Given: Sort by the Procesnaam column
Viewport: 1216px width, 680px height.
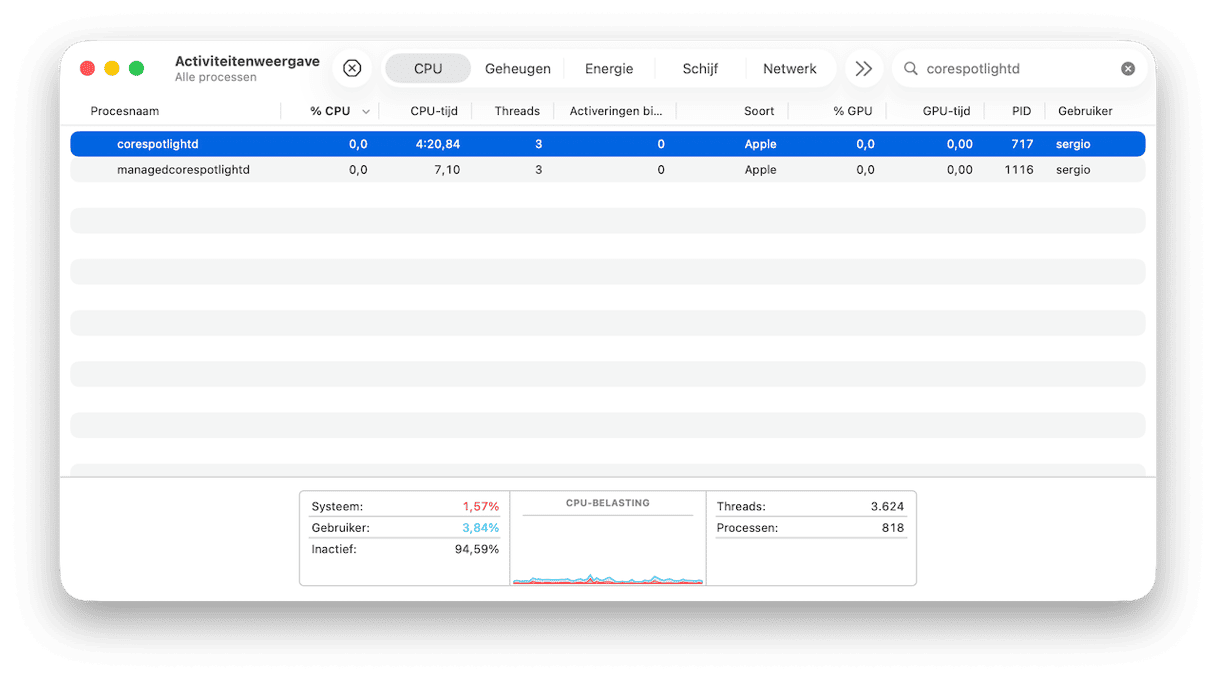Looking at the screenshot, I should pyautogui.click(x=125, y=111).
